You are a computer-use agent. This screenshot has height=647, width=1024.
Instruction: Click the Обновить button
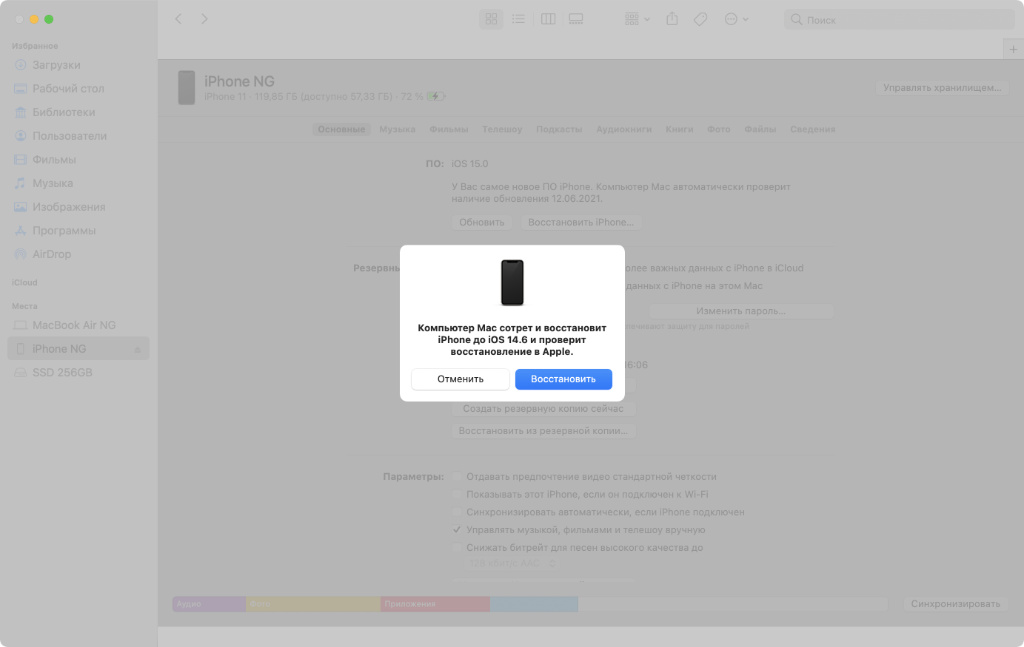coord(481,222)
